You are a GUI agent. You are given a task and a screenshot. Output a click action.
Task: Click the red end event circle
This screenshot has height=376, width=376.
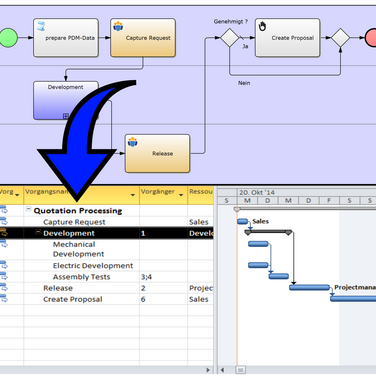click(x=371, y=38)
